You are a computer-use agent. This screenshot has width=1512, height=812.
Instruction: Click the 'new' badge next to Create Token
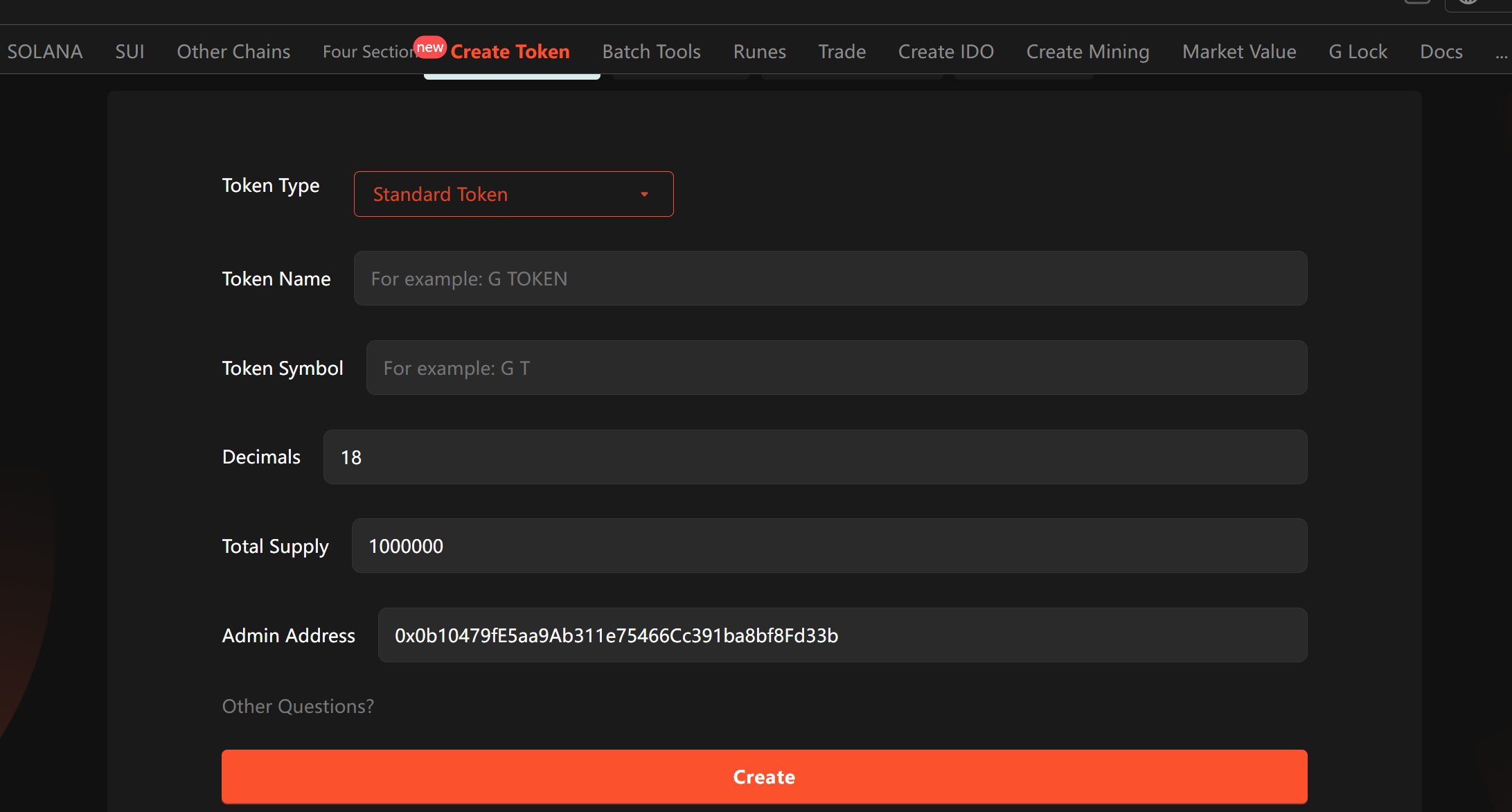430,47
